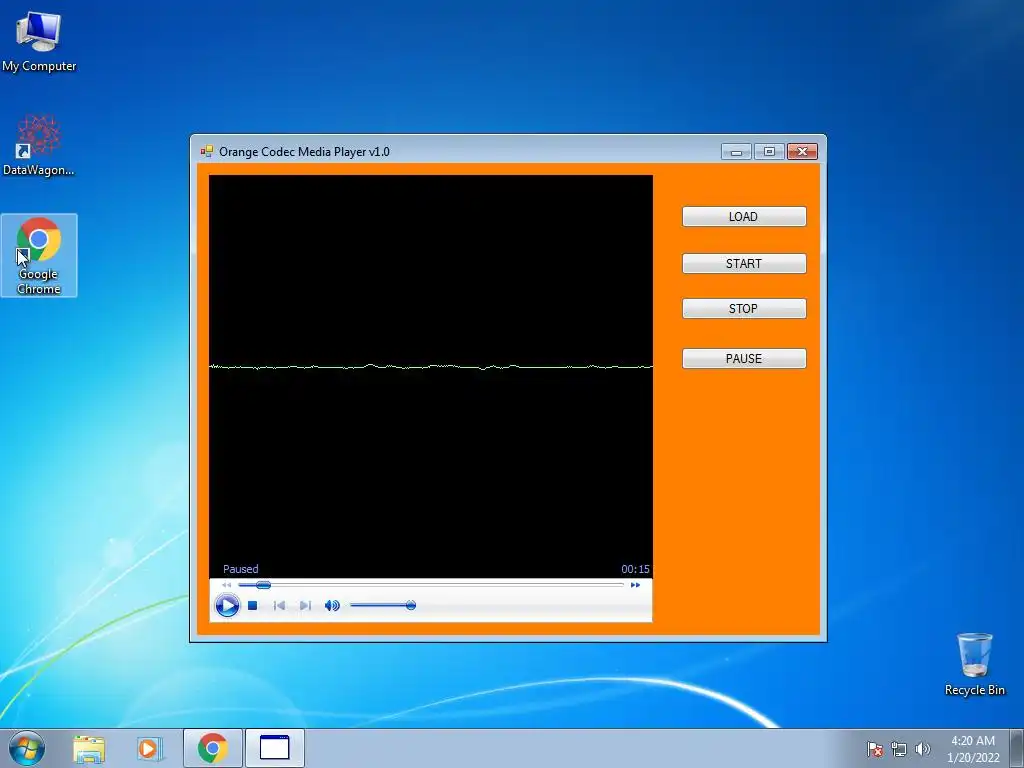Click the Orange Codec title bar app icon
Screen dimensions: 1024x768
(x=207, y=152)
